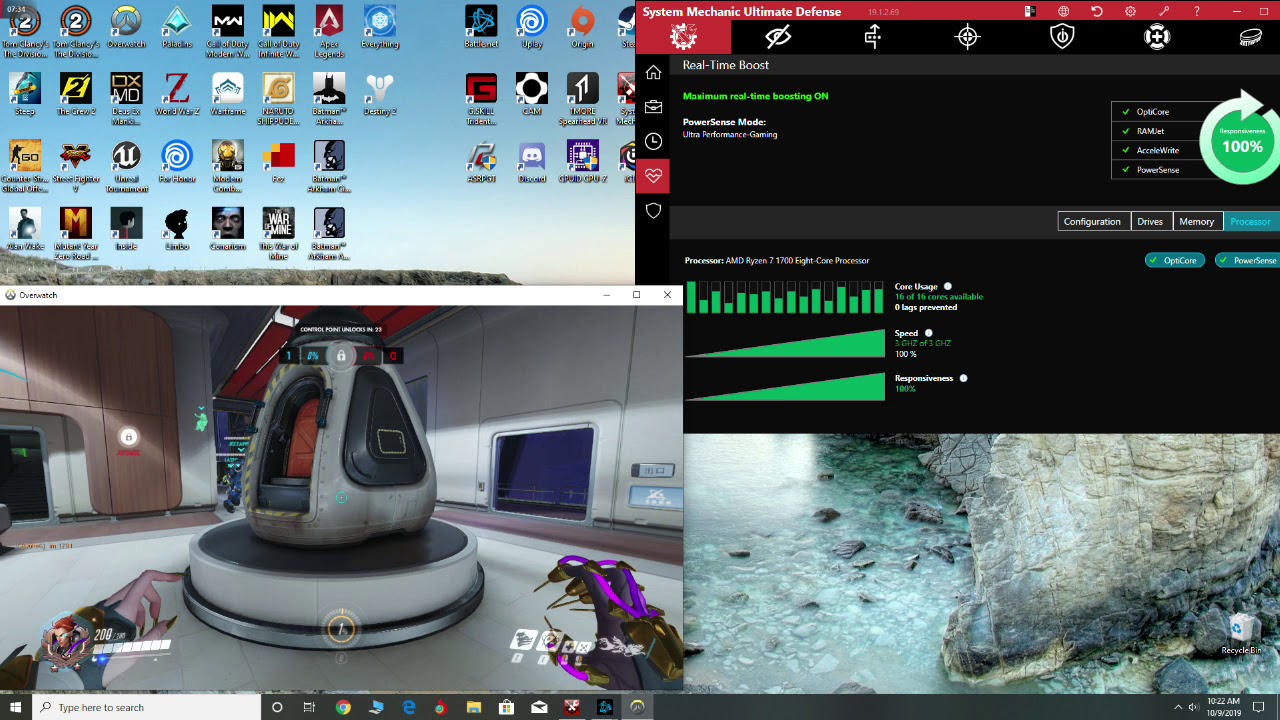Open the Discord desktop shortcut
The image size is (1280, 720).
(532, 162)
